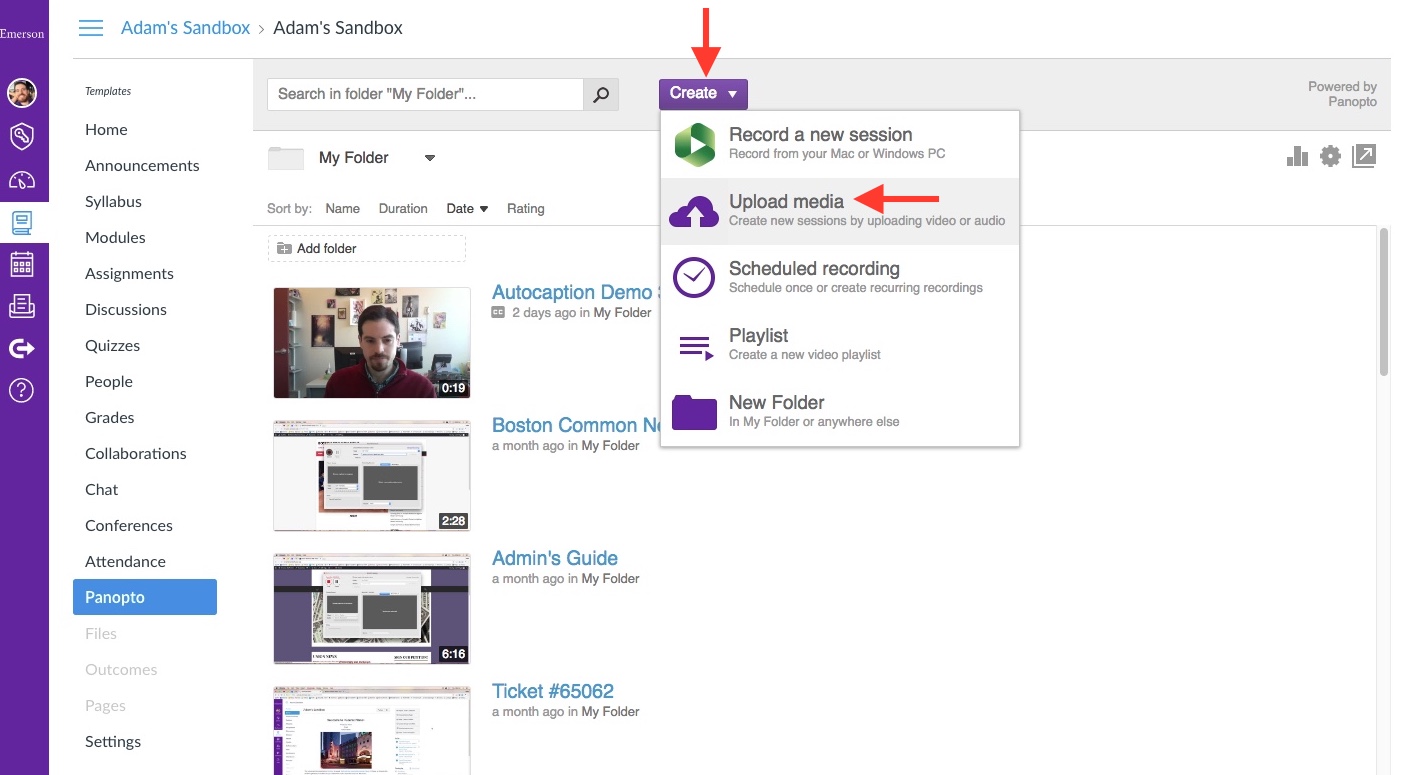Click the search magnifier button
Image resolution: width=1427 pixels, height=775 pixels.
(601, 94)
